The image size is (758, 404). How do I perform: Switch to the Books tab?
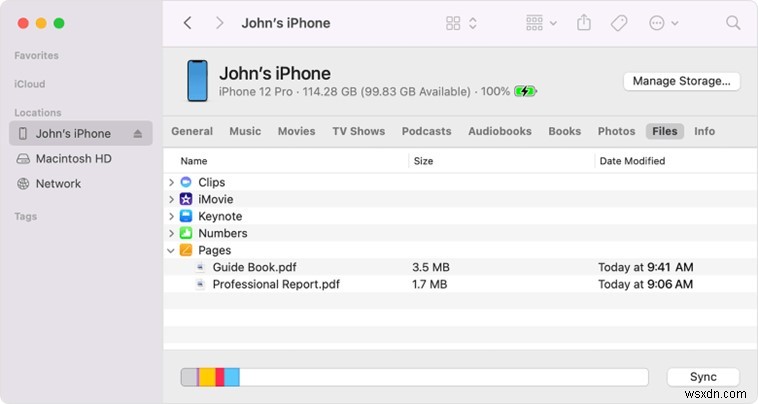565,131
